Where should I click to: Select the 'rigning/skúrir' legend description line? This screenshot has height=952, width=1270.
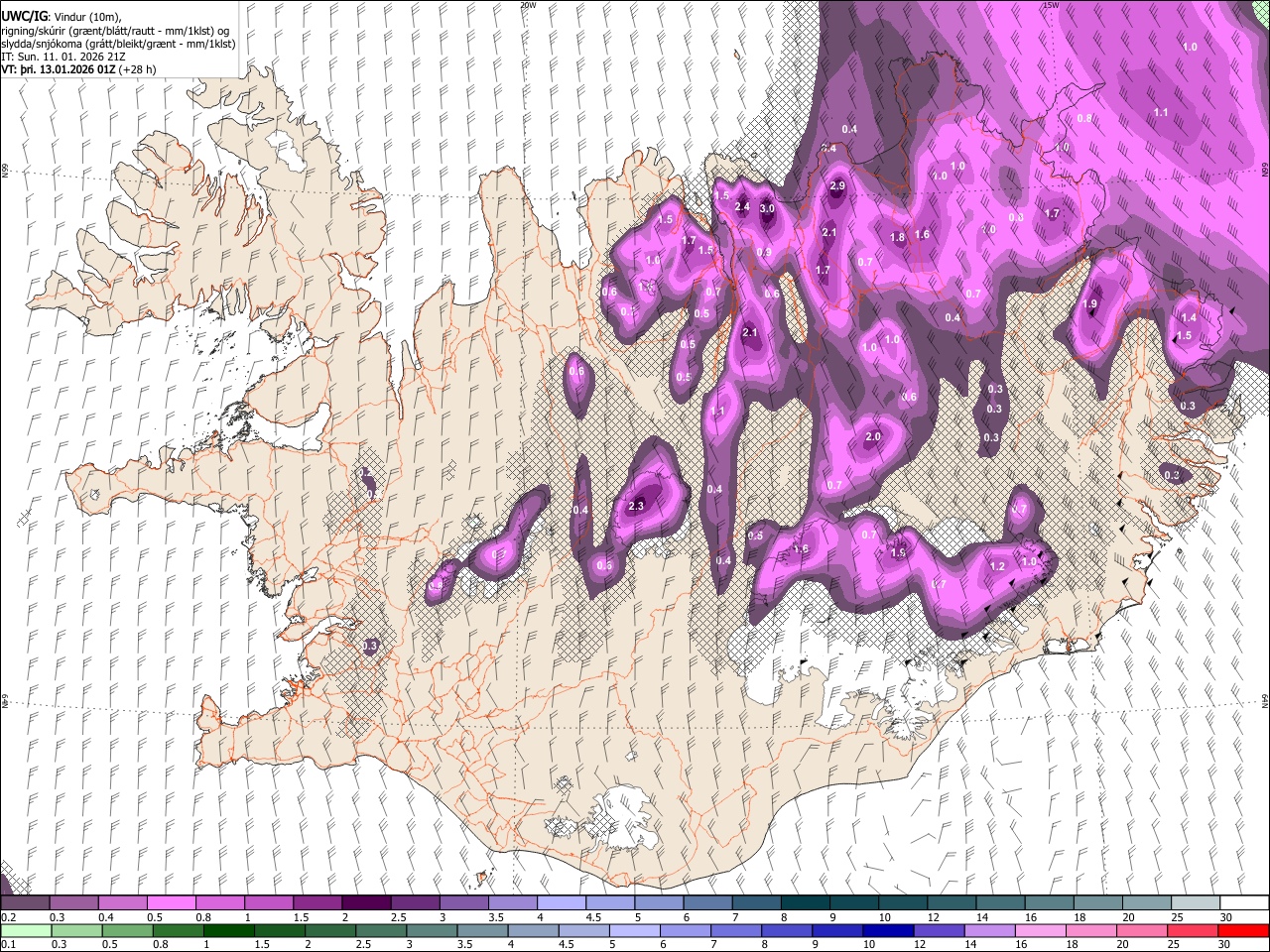coord(116,31)
